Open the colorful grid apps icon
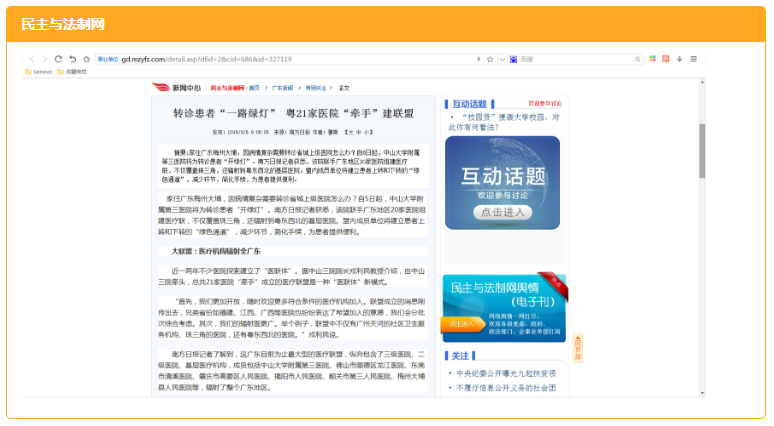The width and height of the screenshot is (774, 426). [653, 59]
